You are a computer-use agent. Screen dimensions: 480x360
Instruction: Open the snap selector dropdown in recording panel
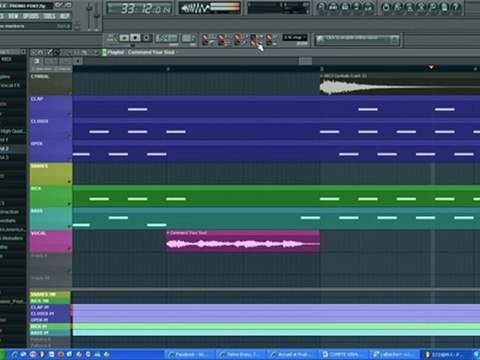(x=295, y=38)
